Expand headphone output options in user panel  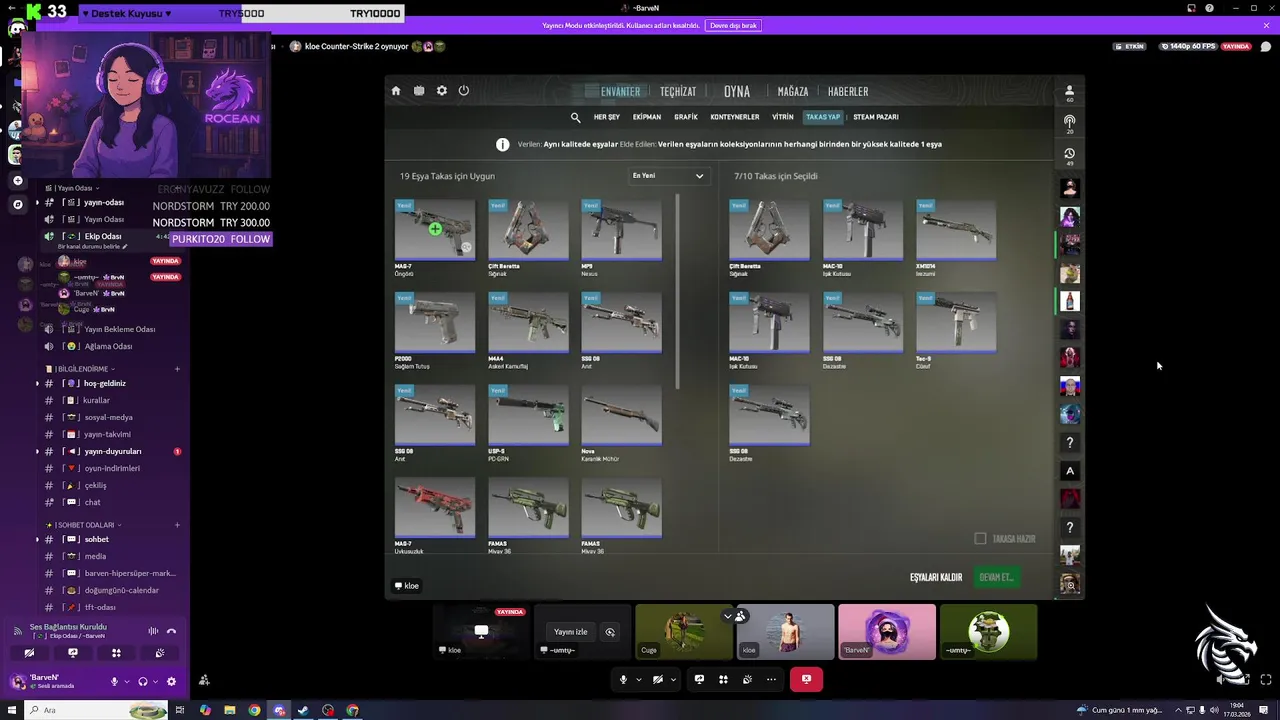click(157, 682)
